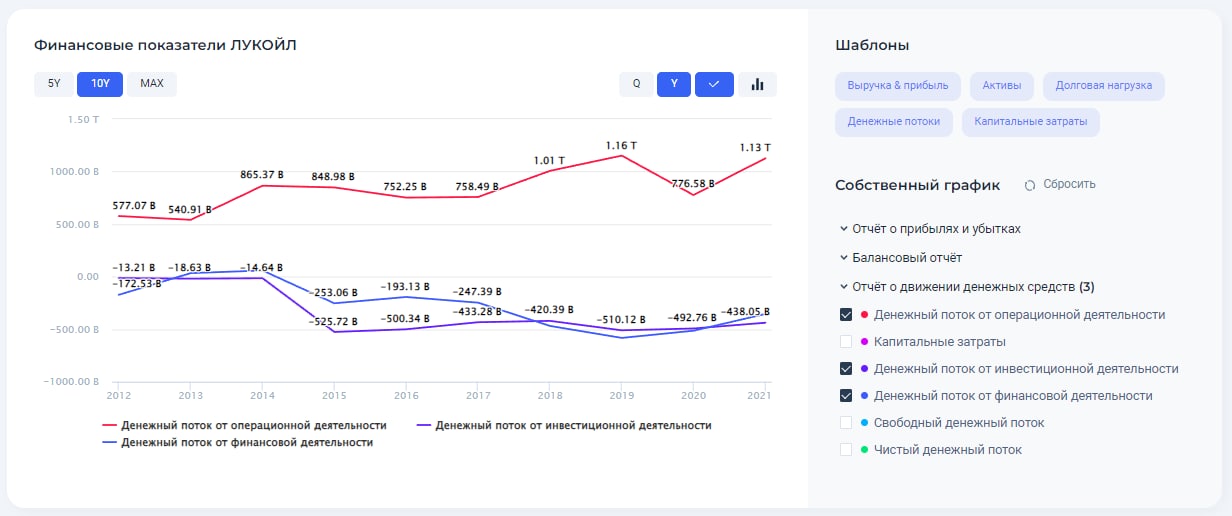Click magenta dot beside Капитальные затраты option
The height and width of the screenshot is (516, 1232).
coord(863,342)
